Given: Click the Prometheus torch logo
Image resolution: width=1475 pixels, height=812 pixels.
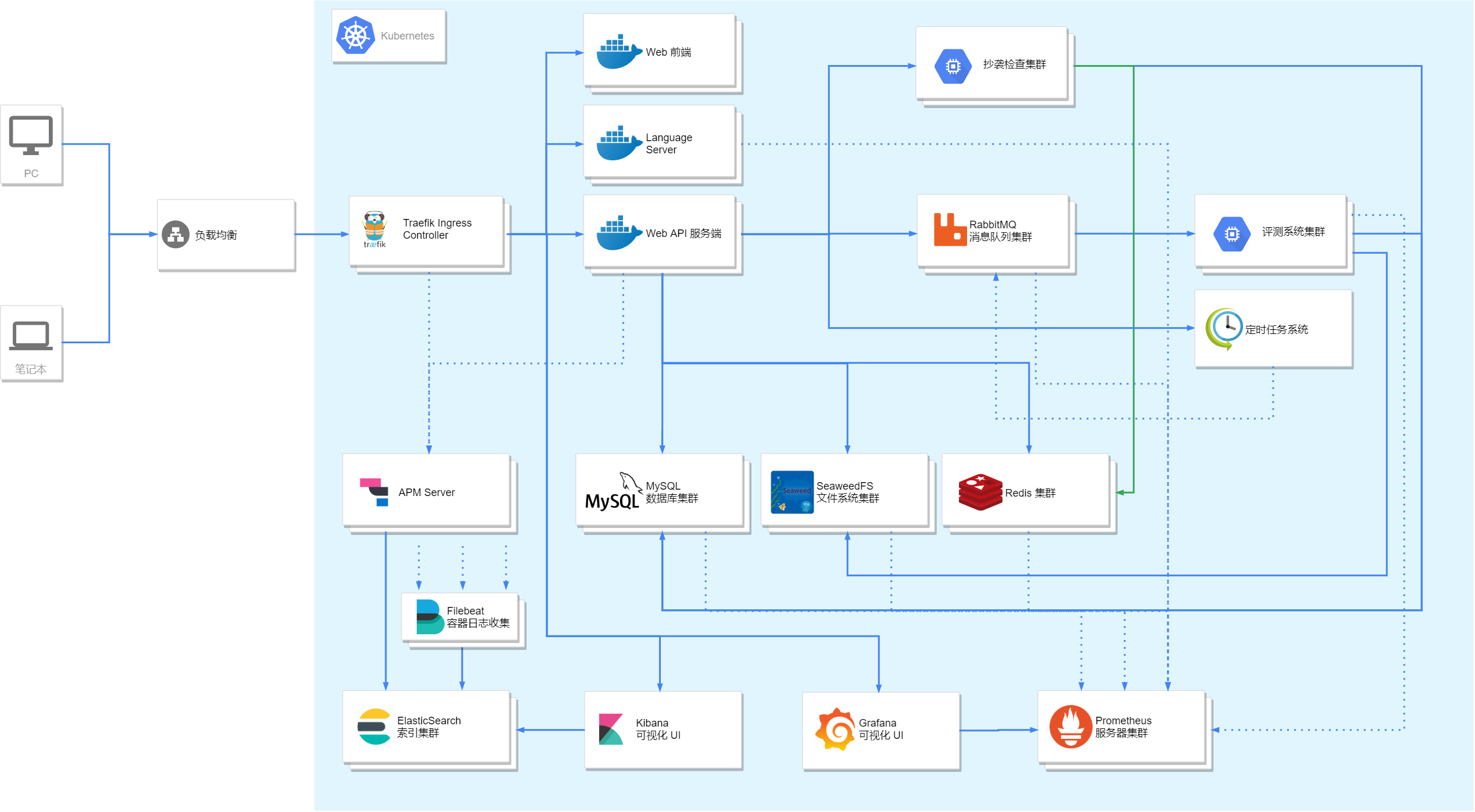Looking at the screenshot, I should 1071,727.
